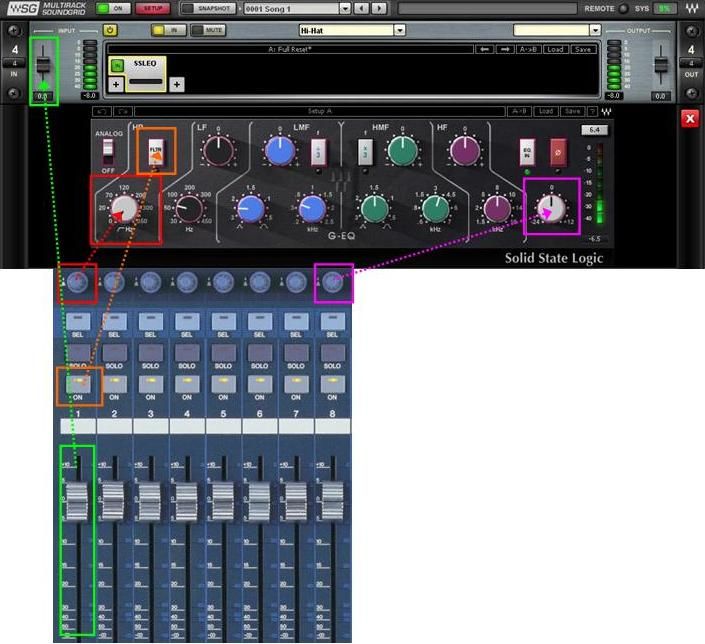
Task: Toggle the HP FLTR filter switch
Action: tap(156, 152)
